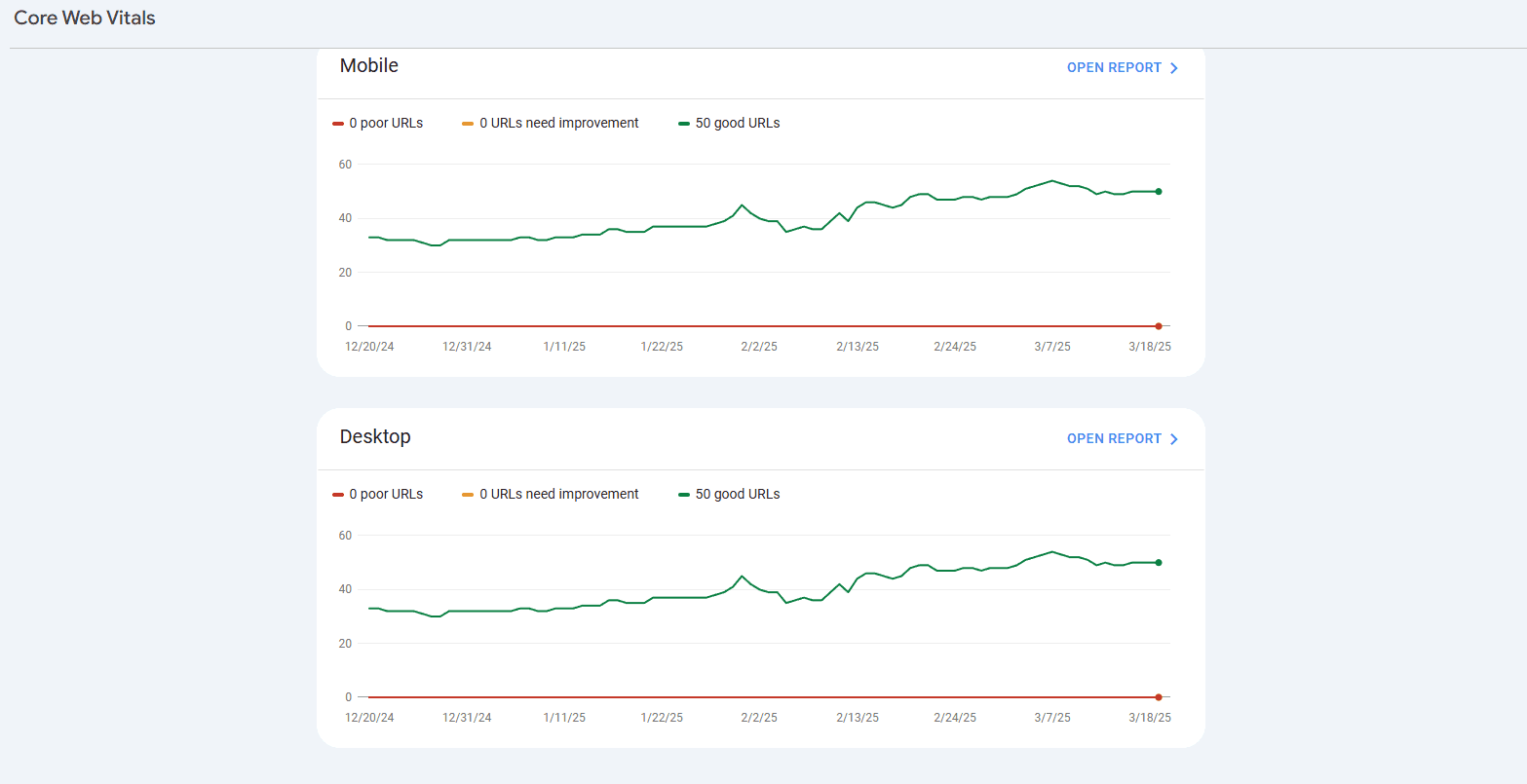
Task: Click the Desktop section's '50 good URLs' legend expander
Action: click(729, 494)
